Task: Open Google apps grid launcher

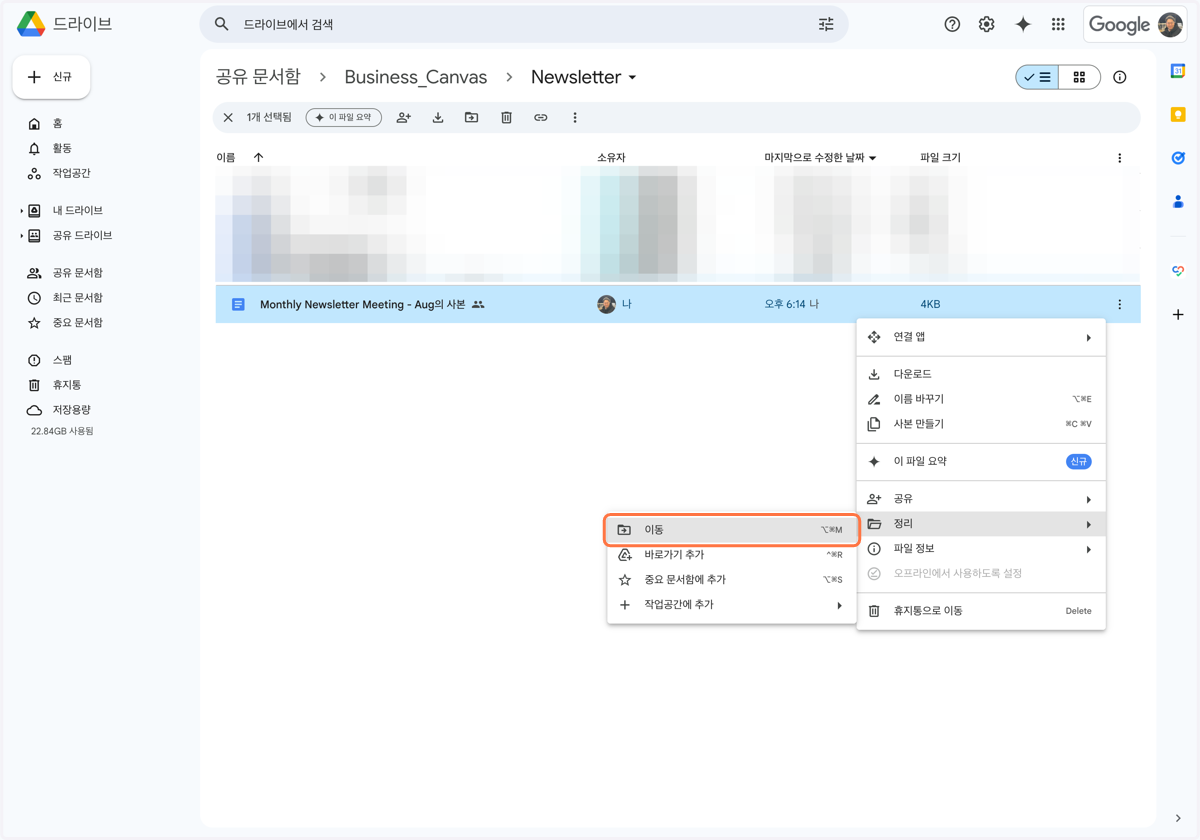Action: 1058,24
